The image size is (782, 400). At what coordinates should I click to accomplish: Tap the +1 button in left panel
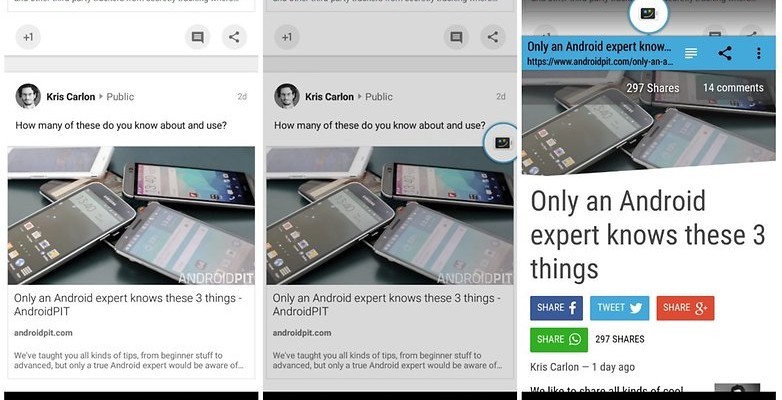point(28,37)
